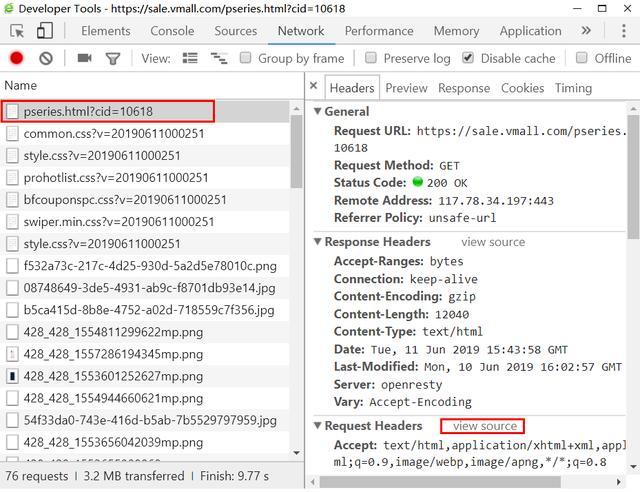Click file icon of pseries.html?cid=10618
640x492 pixels.
pyautogui.click(x=13, y=111)
